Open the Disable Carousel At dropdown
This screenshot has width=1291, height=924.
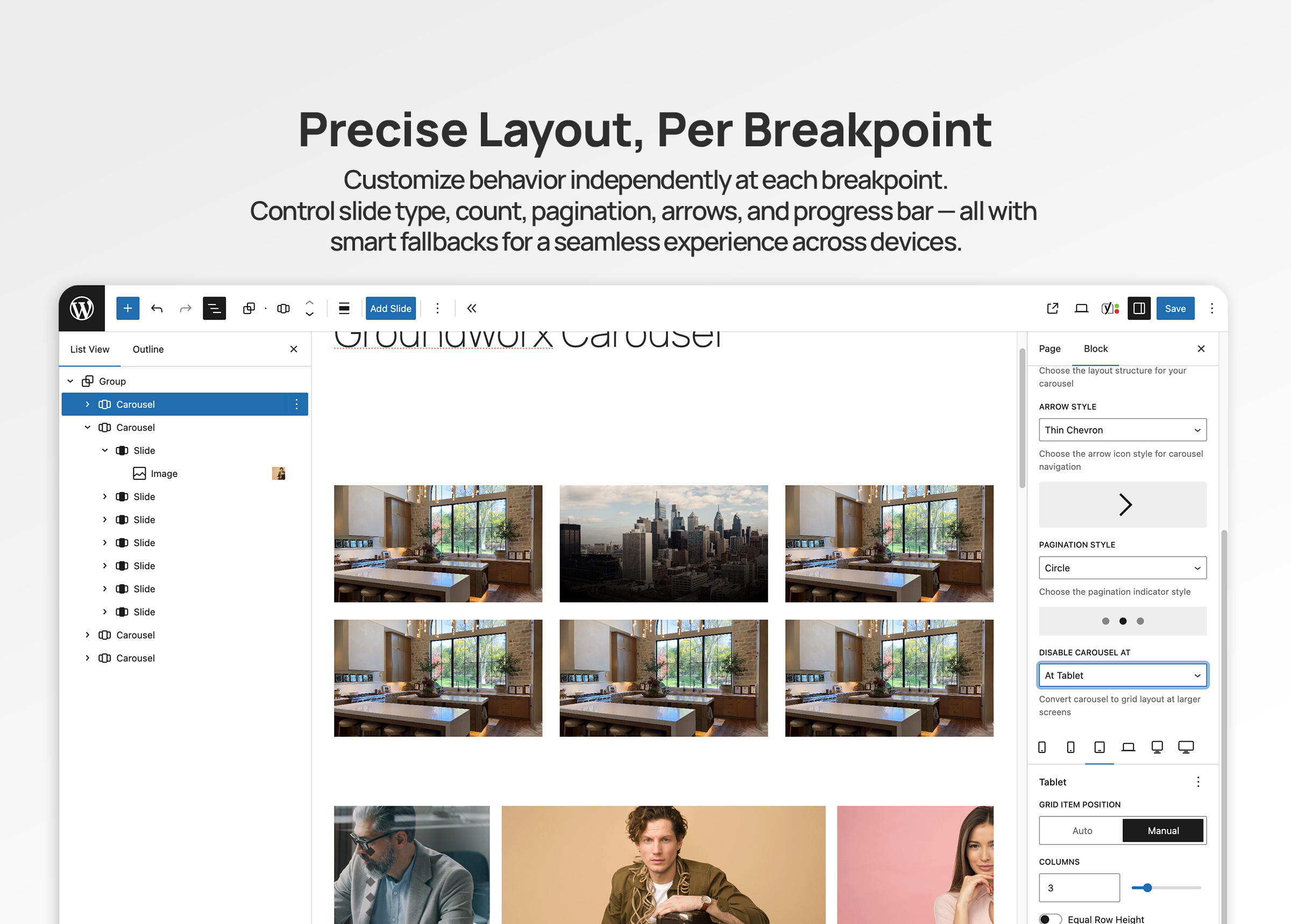[x=1122, y=676]
